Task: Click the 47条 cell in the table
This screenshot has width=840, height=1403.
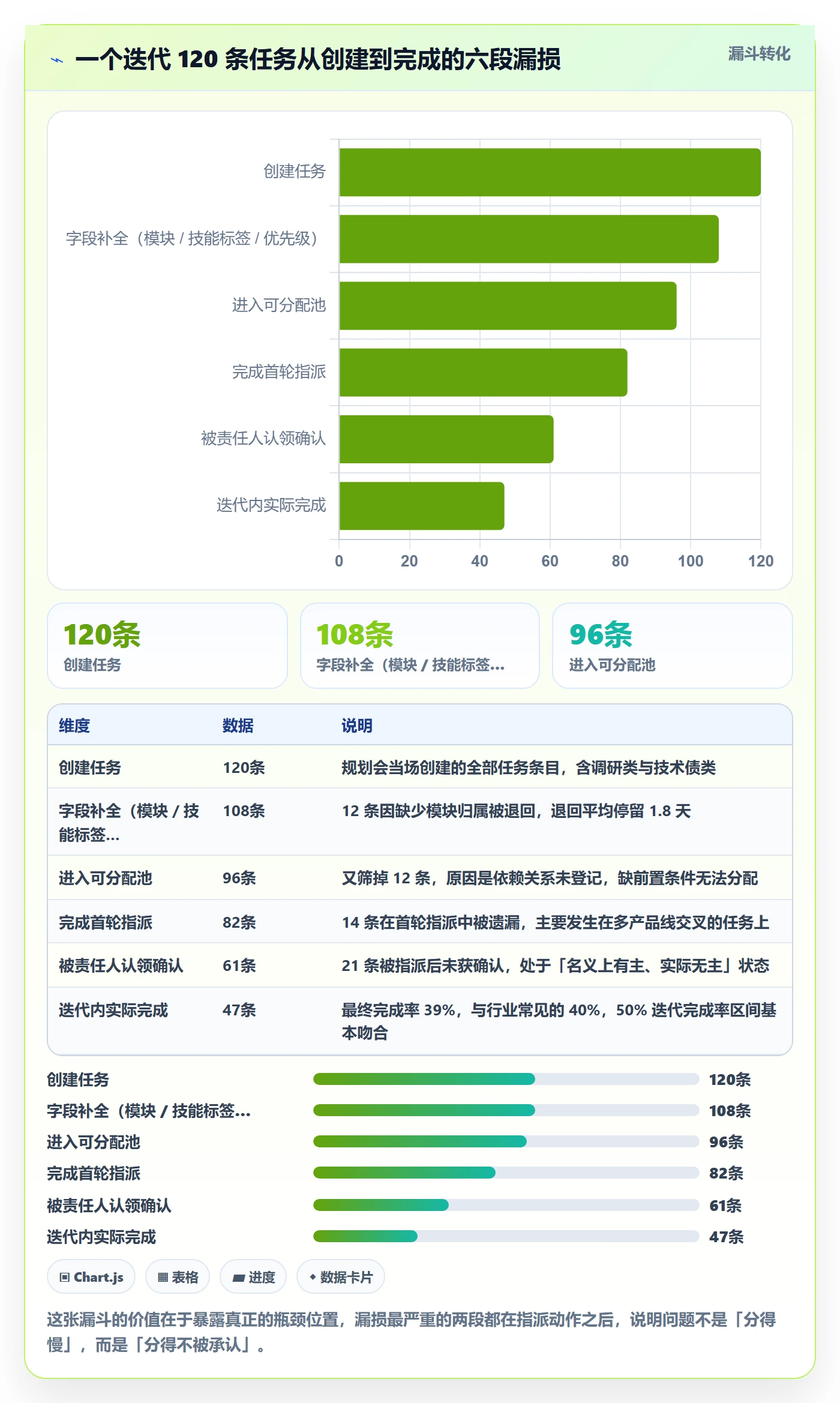Action: (239, 1010)
